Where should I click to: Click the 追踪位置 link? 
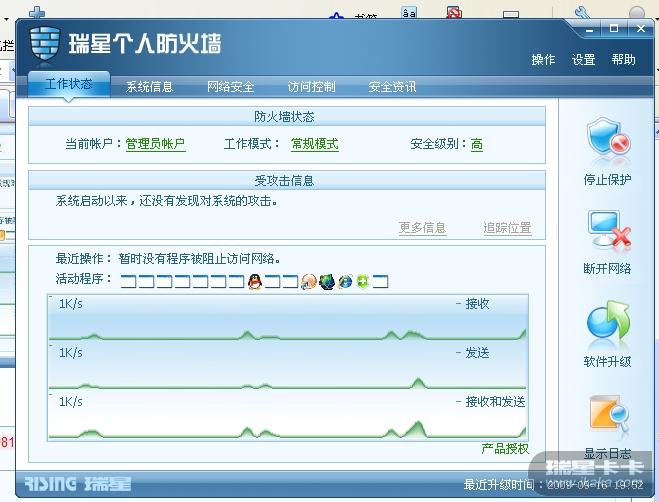point(507,228)
